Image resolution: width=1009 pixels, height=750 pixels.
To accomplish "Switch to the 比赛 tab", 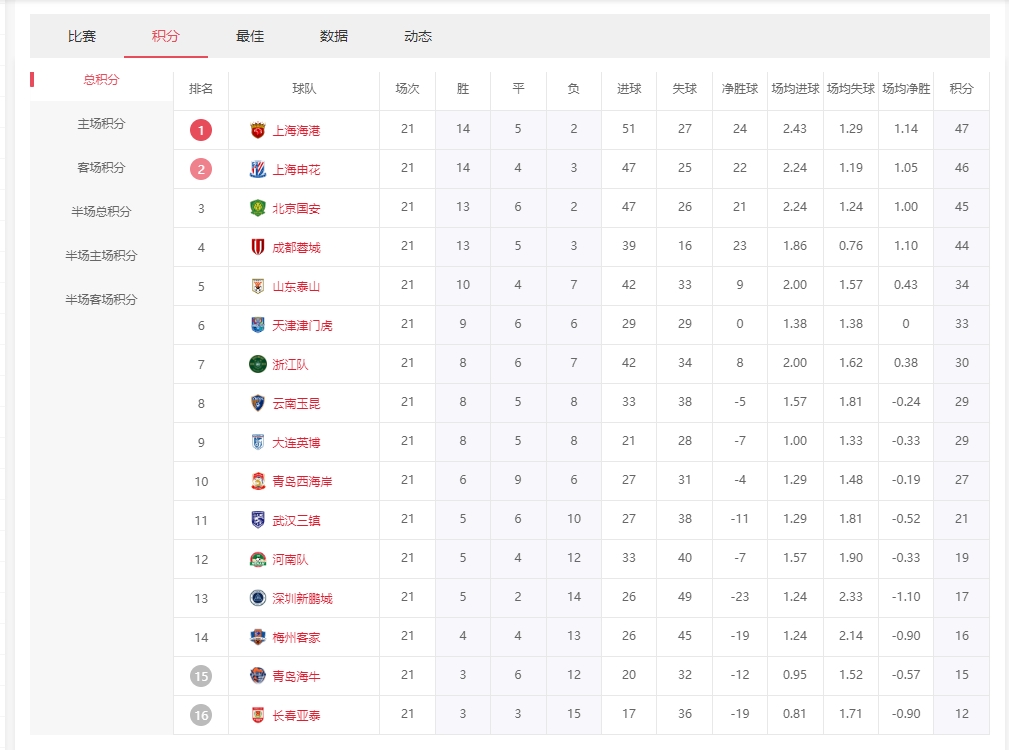I will 82,36.
